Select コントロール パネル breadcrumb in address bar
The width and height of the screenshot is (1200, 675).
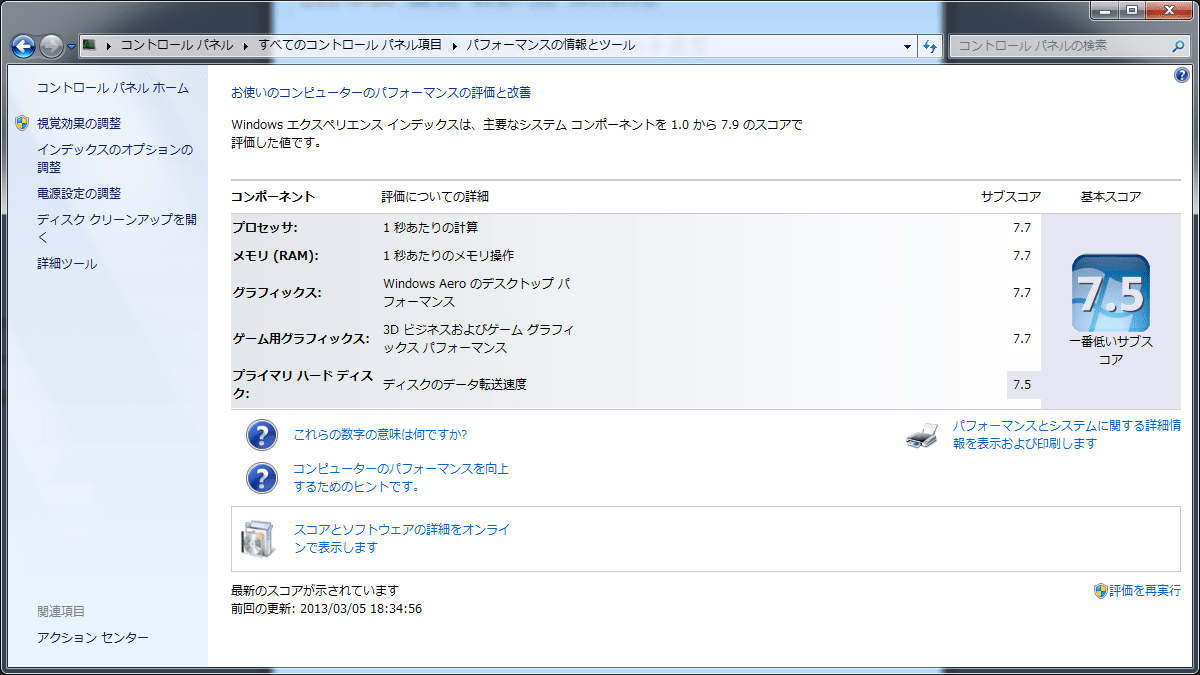[176, 45]
